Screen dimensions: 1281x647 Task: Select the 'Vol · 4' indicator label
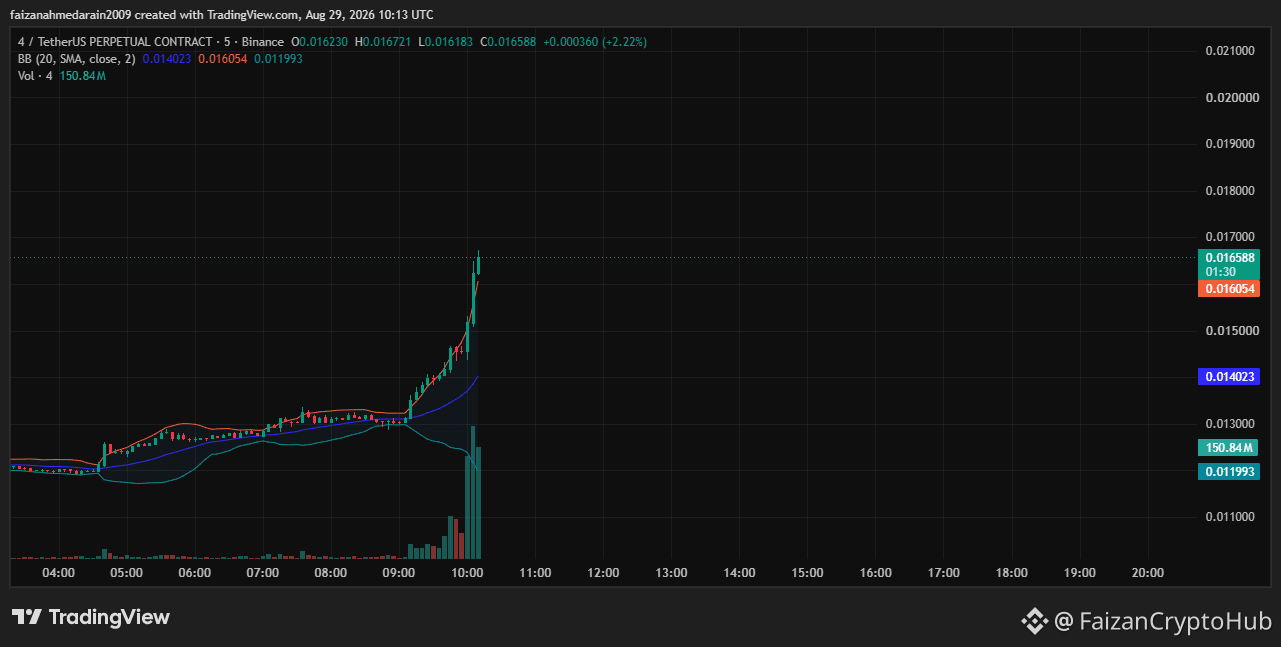point(35,76)
